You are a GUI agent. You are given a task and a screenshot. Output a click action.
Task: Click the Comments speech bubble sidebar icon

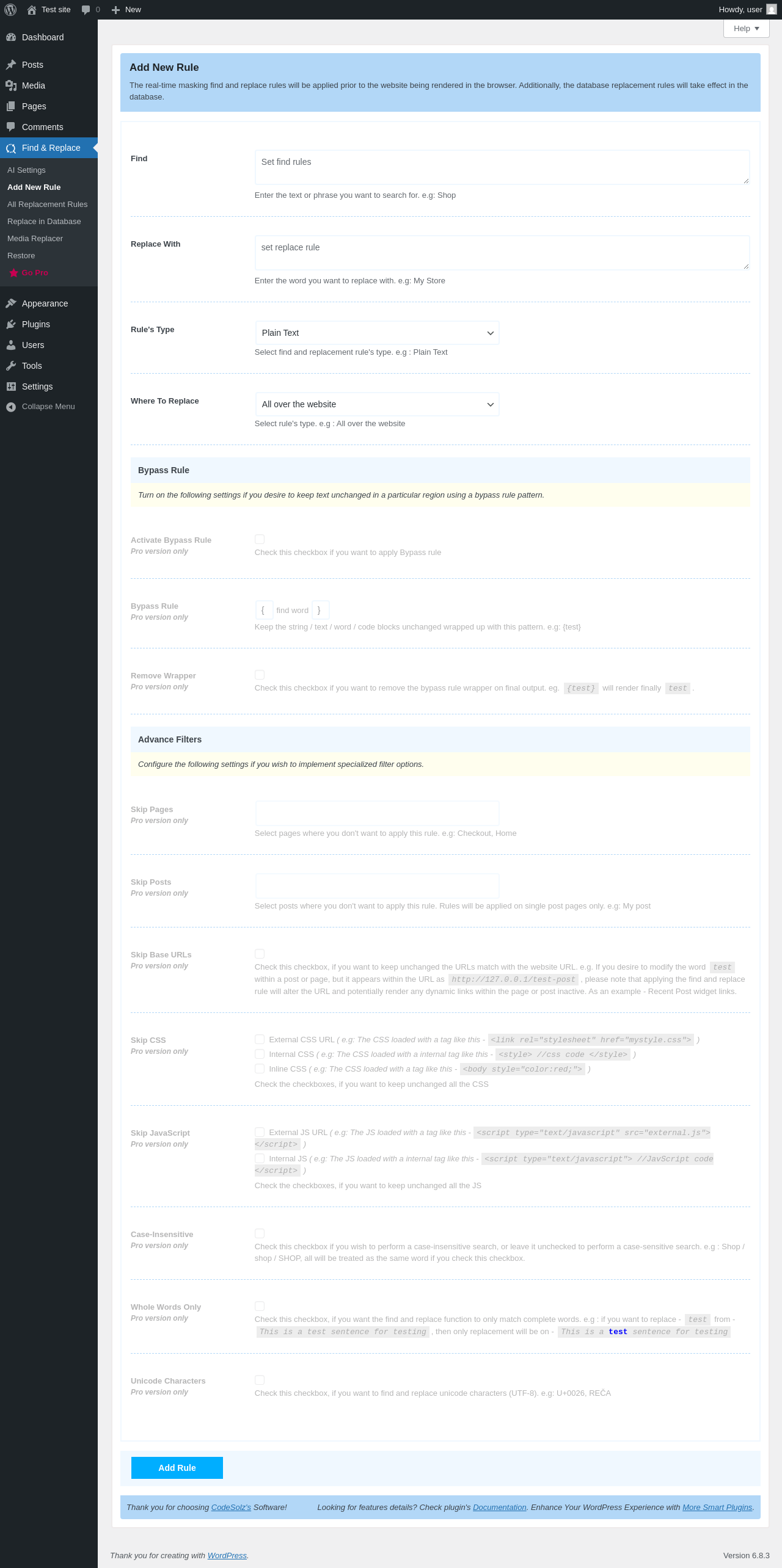11,127
